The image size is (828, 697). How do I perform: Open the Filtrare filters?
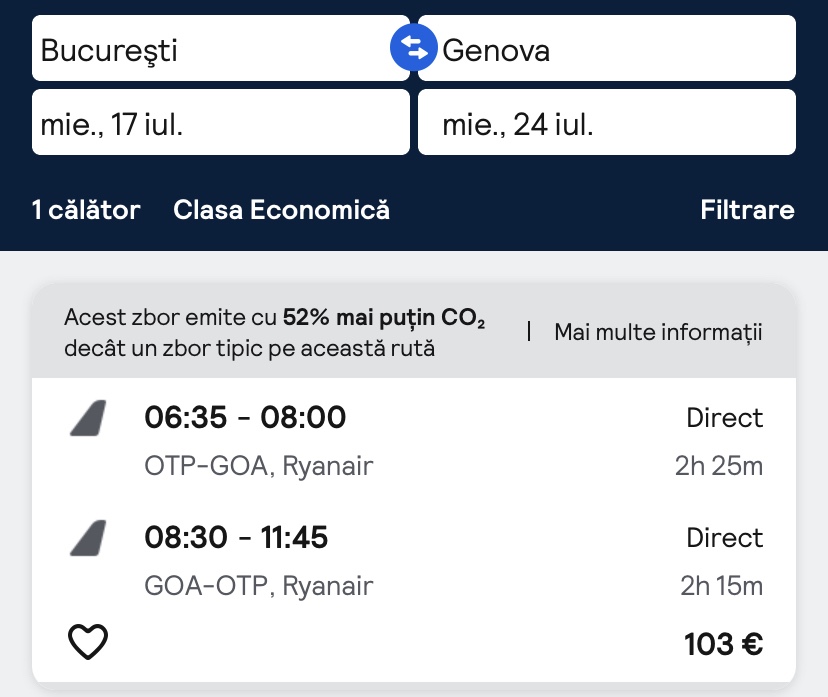[747, 210]
